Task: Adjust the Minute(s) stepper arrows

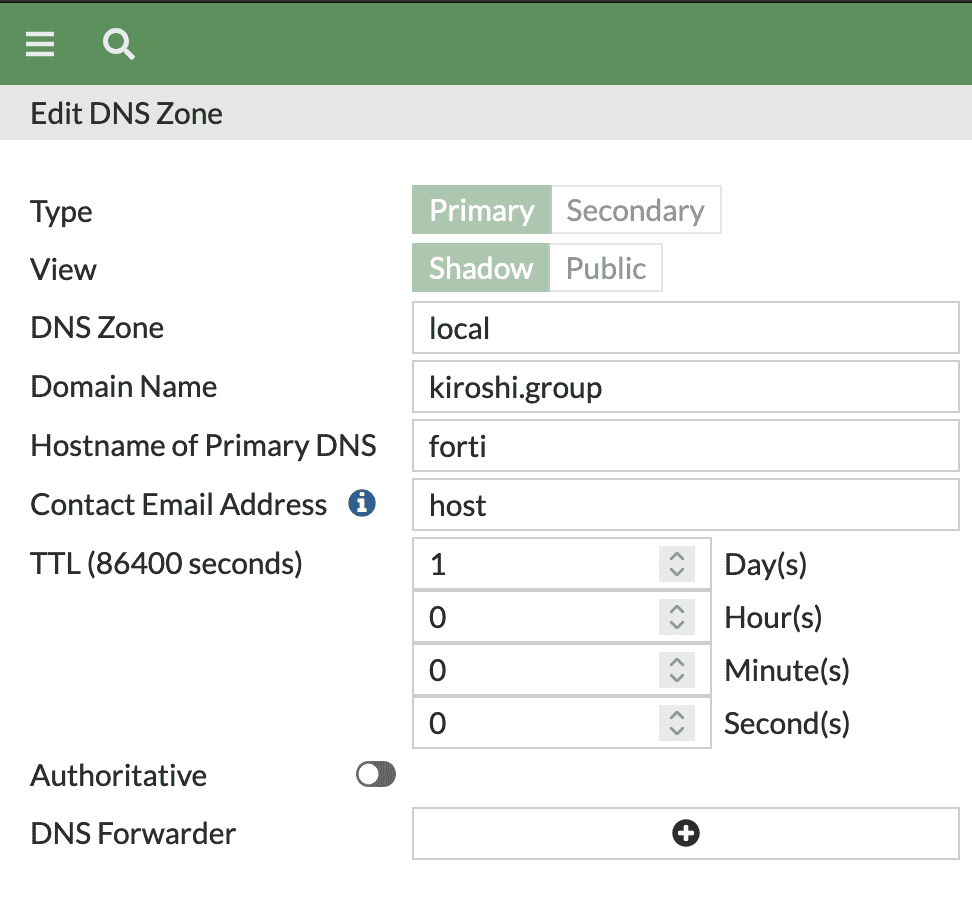Action: click(x=677, y=670)
